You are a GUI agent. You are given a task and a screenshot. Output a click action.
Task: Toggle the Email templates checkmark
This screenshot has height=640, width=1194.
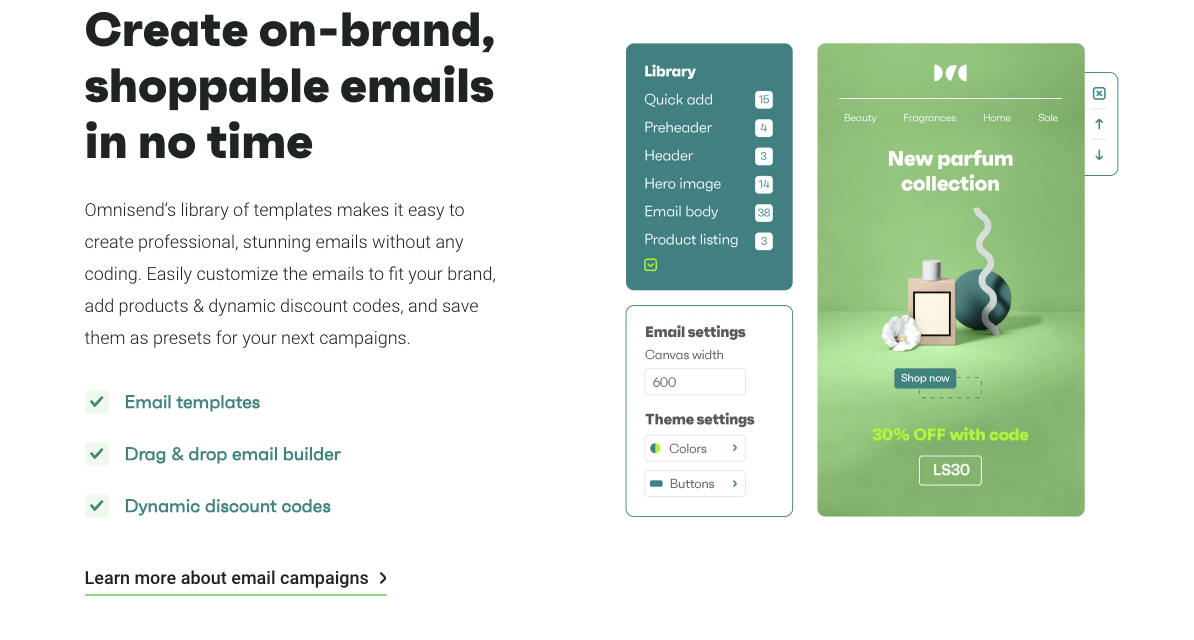[x=97, y=402]
